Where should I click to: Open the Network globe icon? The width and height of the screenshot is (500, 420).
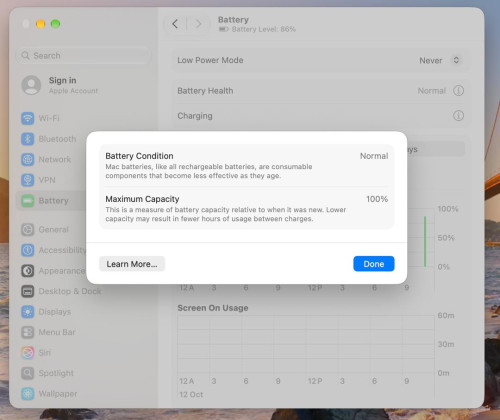(28, 159)
